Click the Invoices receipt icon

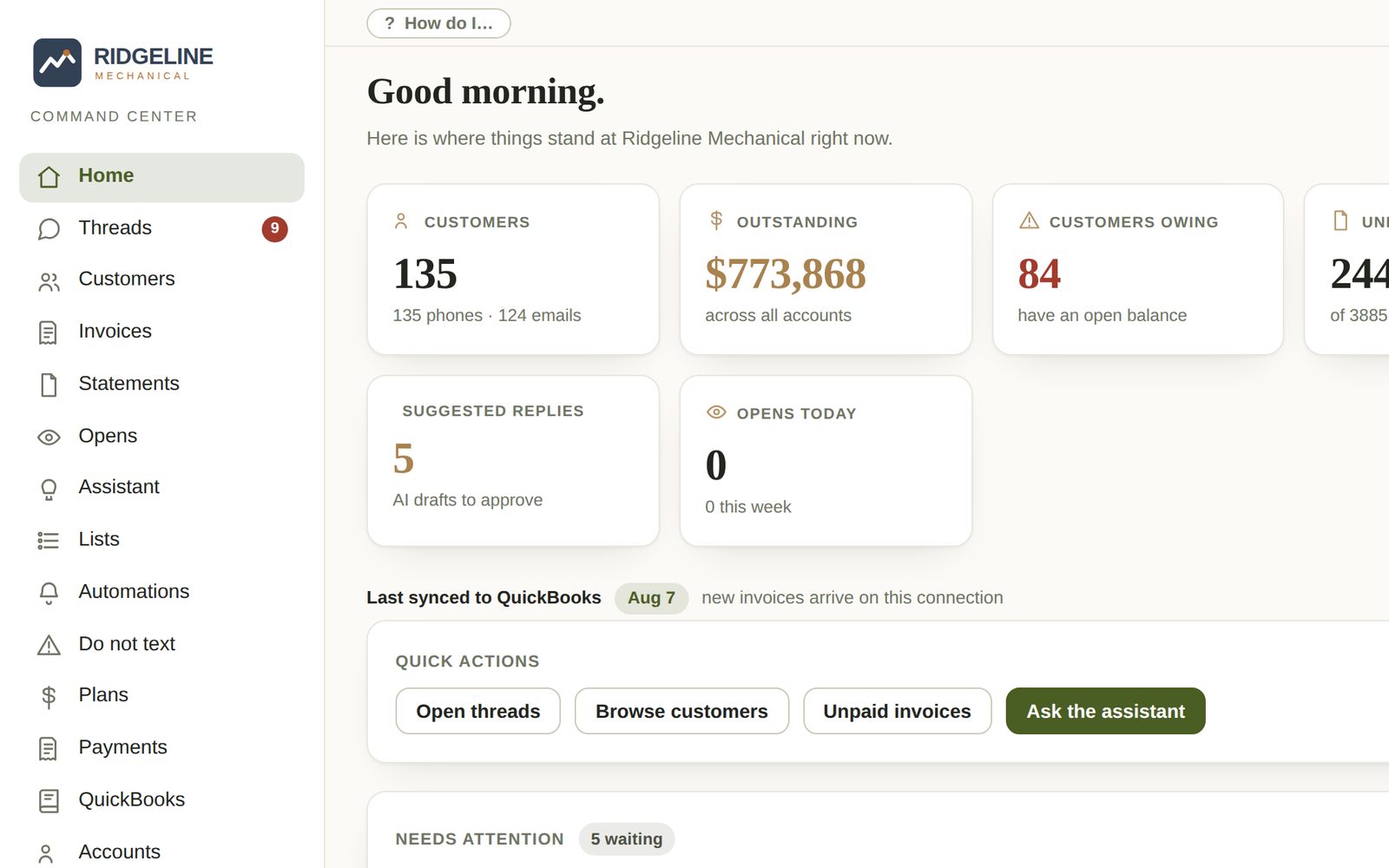click(49, 332)
